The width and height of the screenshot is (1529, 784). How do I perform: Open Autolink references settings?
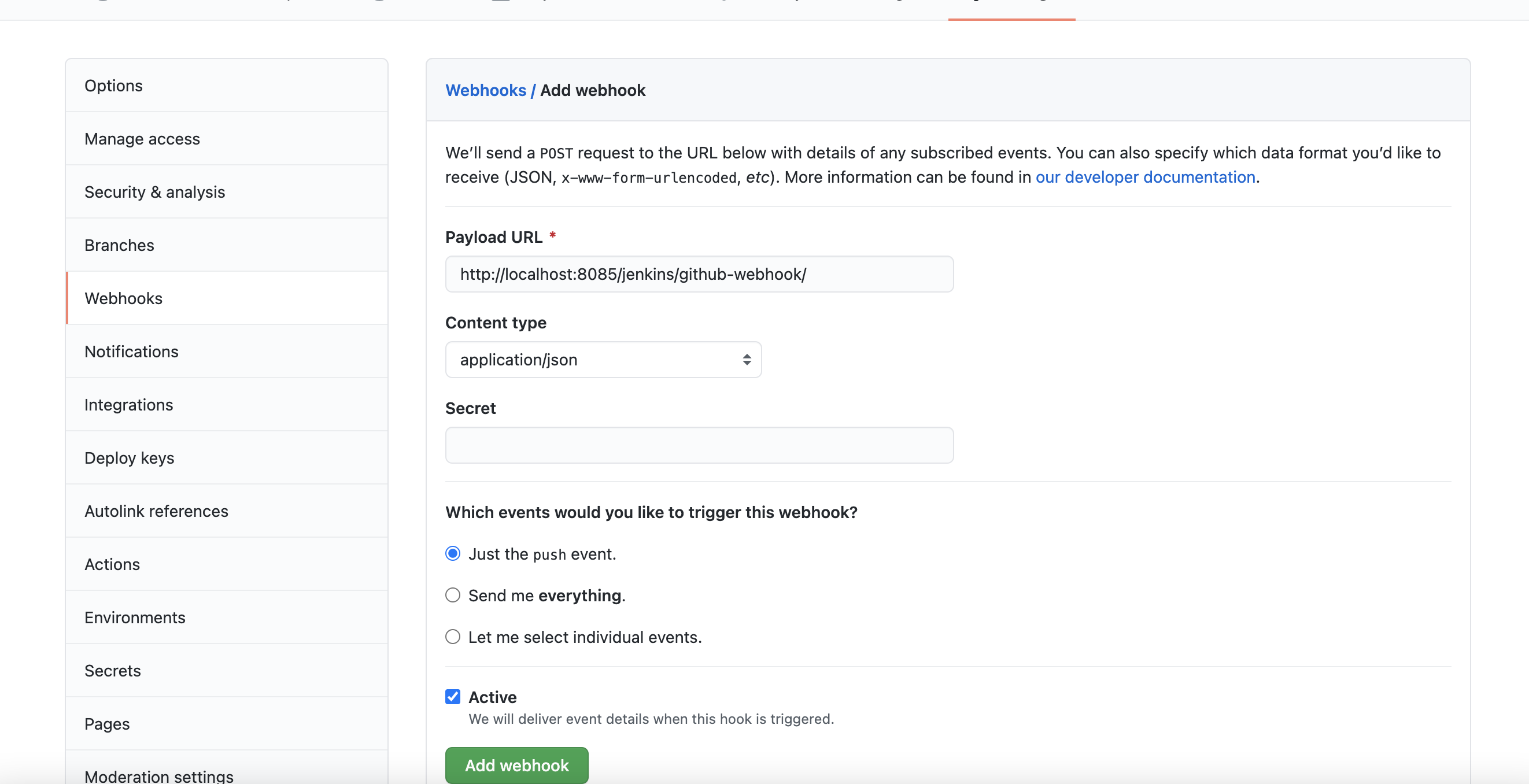(156, 511)
